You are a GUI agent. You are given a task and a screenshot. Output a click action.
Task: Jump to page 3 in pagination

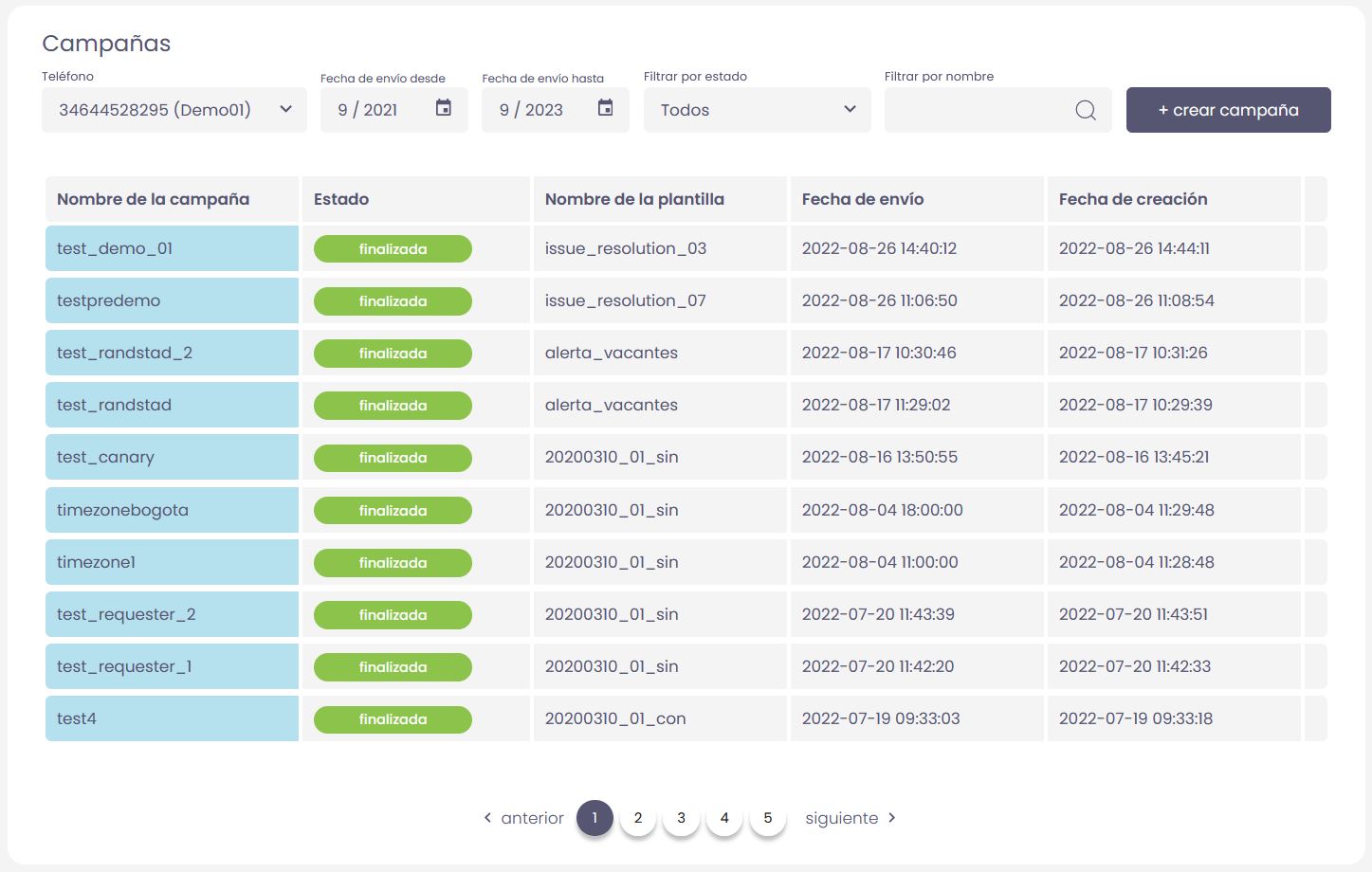(x=681, y=818)
